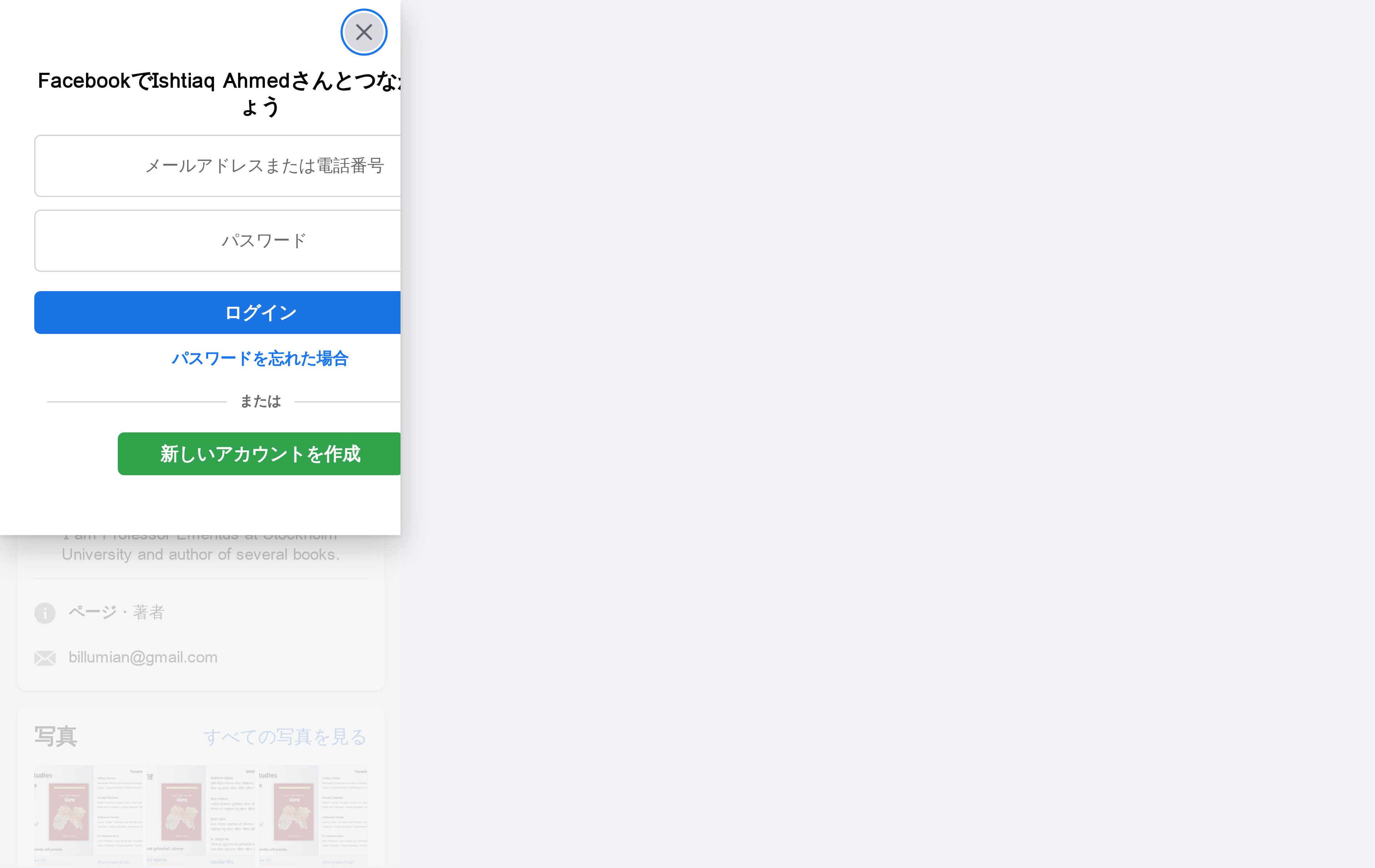Close the Facebook login dialog
The width and height of the screenshot is (1375, 868).
pyautogui.click(x=364, y=32)
